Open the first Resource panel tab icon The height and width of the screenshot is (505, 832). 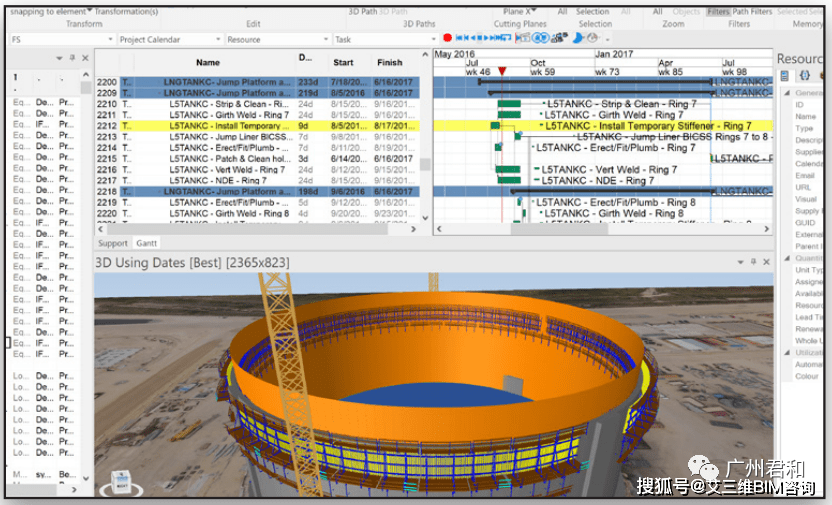pos(785,76)
